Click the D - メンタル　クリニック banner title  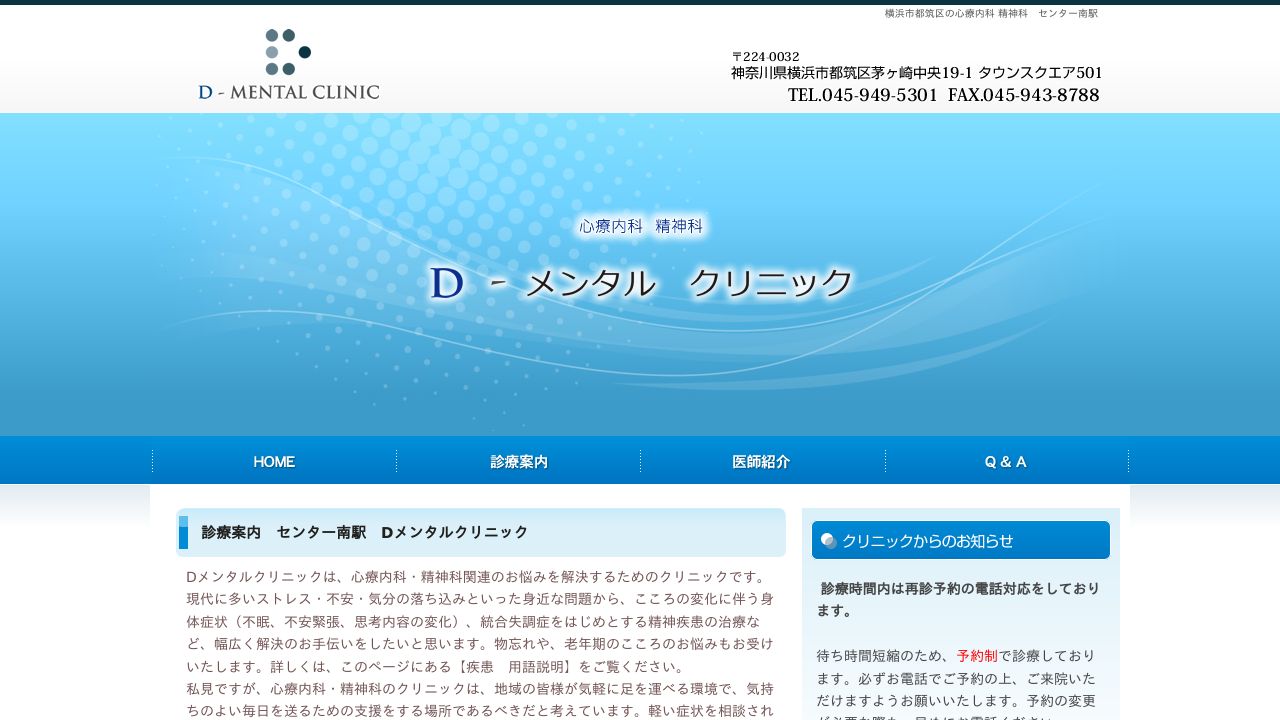(640, 283)
